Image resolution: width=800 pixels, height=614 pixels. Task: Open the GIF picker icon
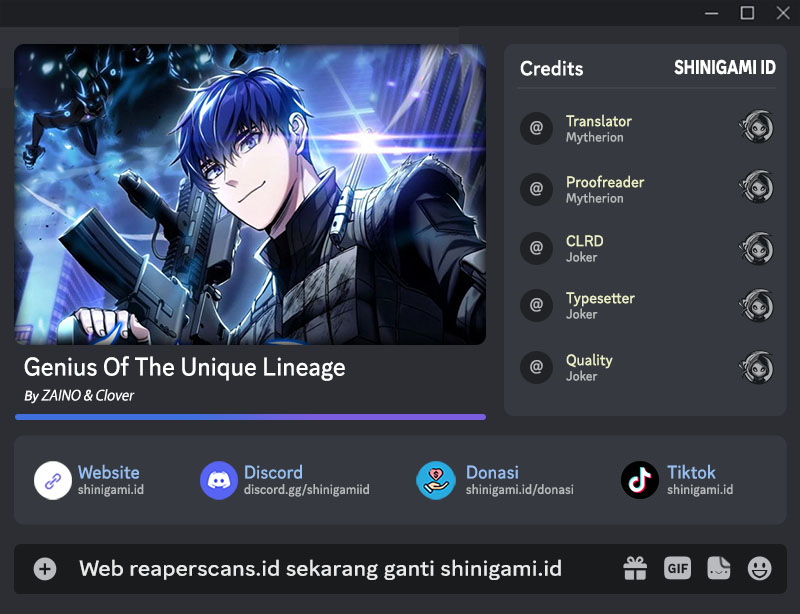pos(678,568)
